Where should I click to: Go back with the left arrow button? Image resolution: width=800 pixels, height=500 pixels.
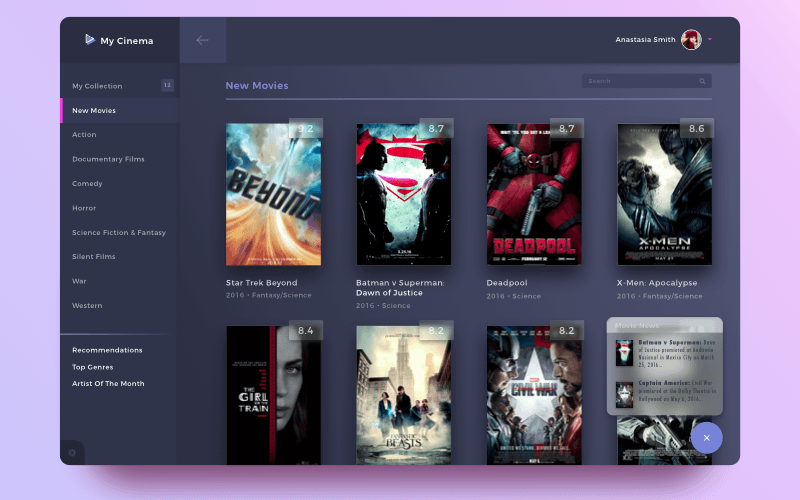tap(203, 40)
